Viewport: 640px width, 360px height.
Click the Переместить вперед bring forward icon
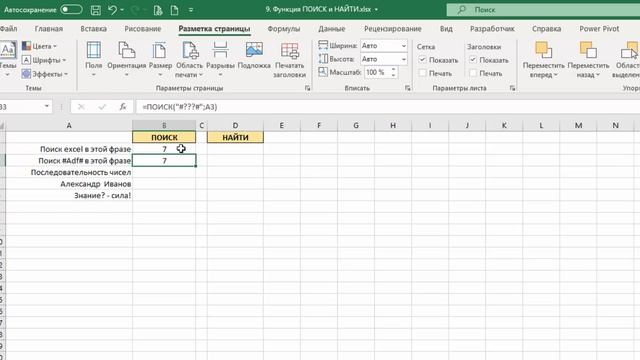point(543,50)
